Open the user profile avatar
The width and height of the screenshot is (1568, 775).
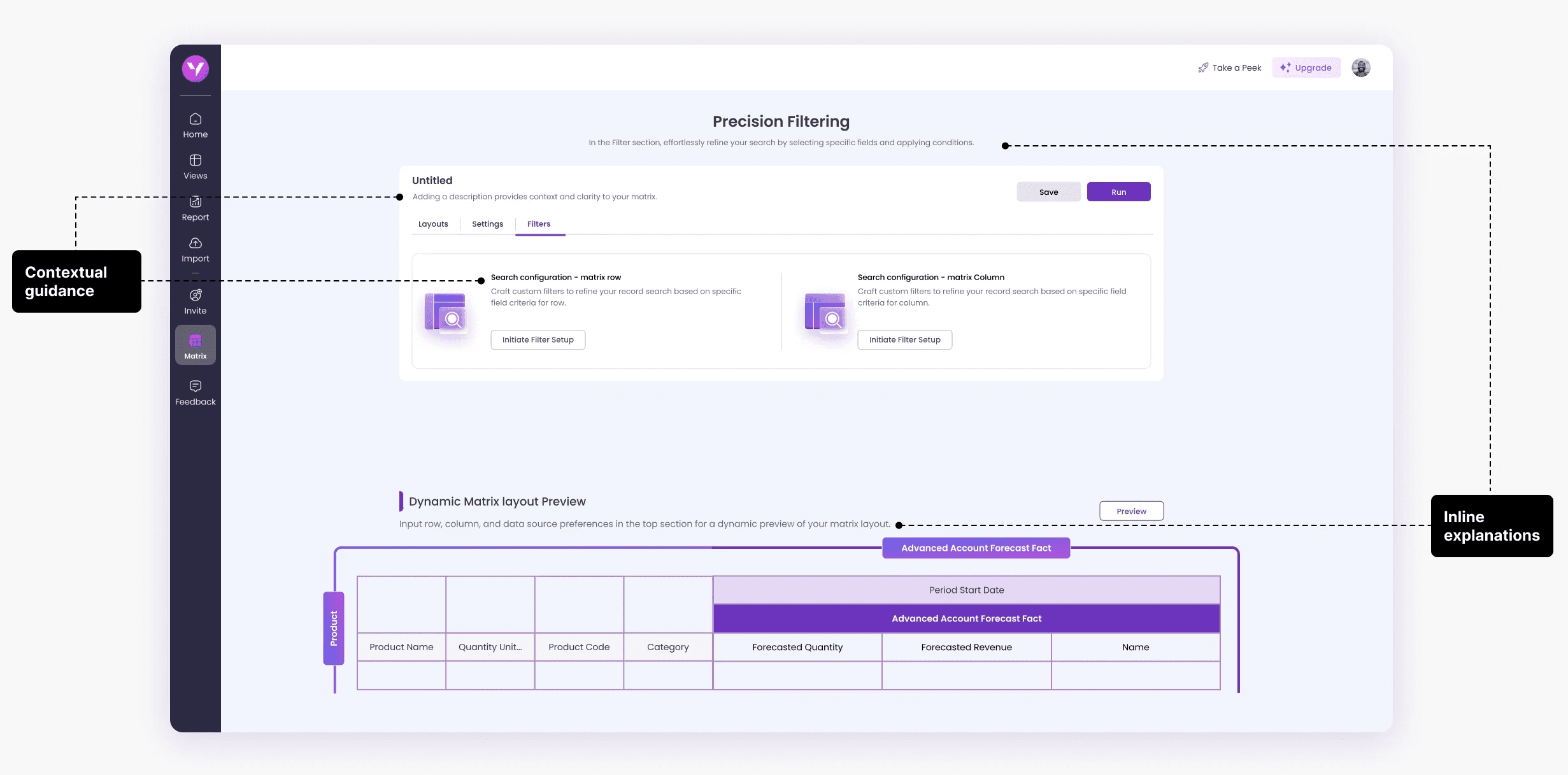(x=1360, y=68)
